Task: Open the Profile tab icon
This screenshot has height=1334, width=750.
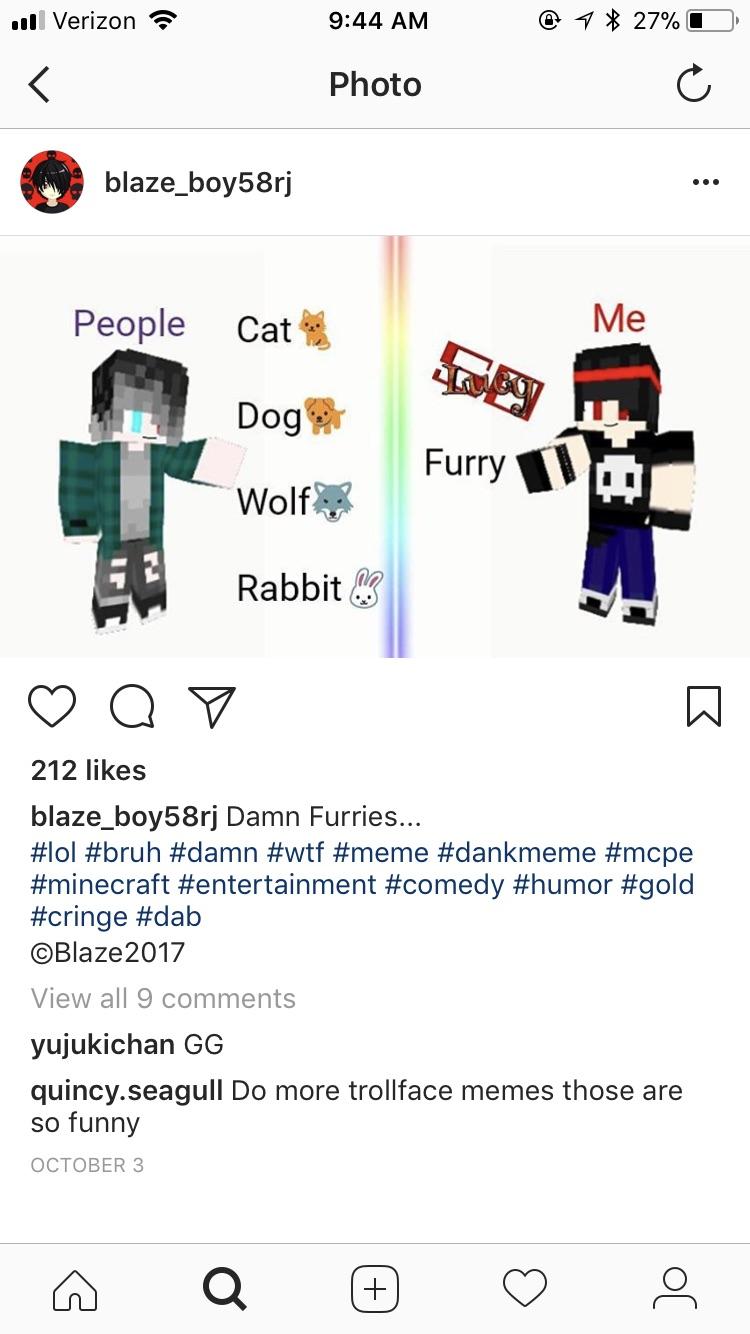Action: pyautogui.click(x=675, y=1288)
